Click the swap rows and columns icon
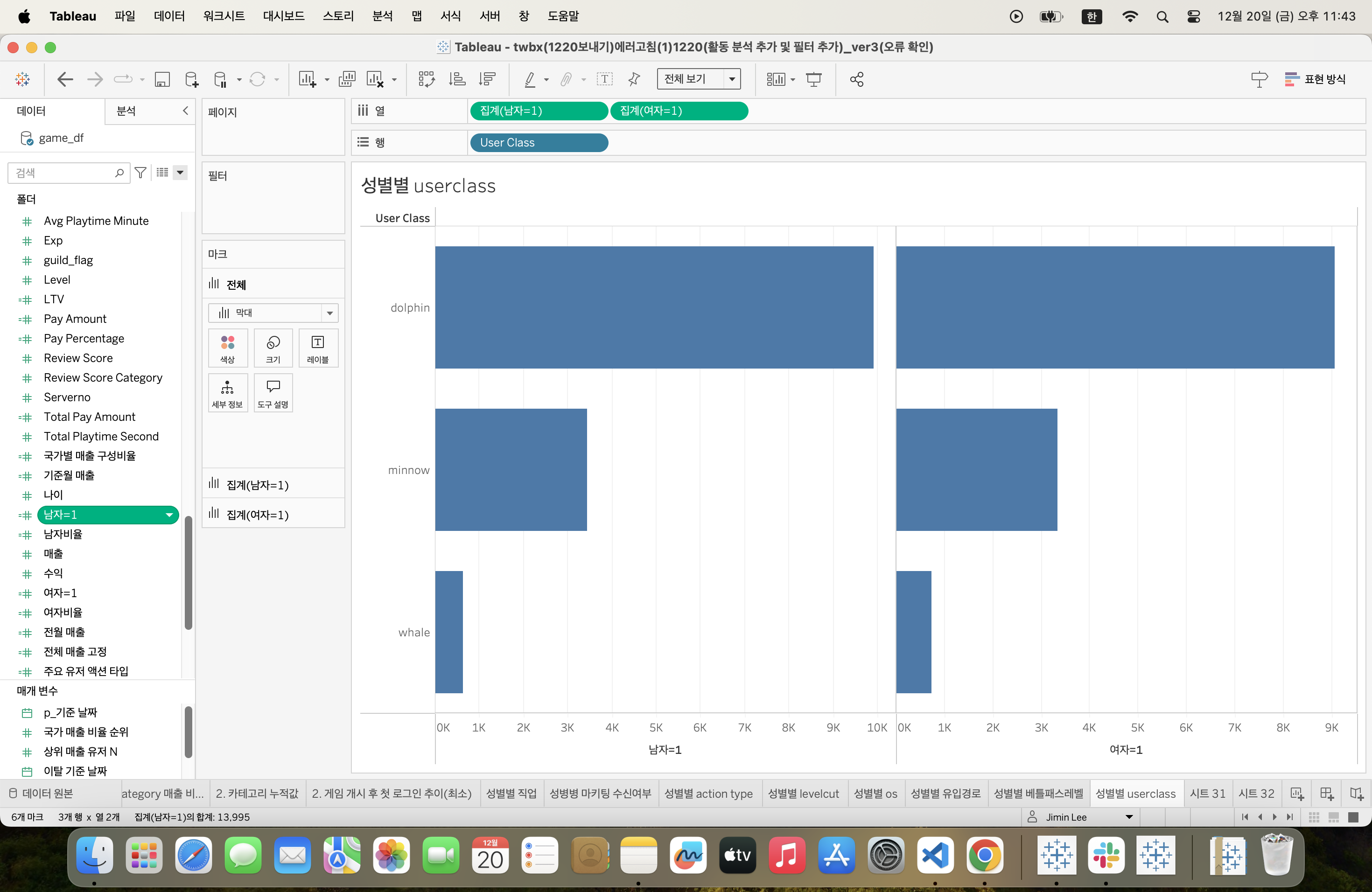Image resolution: width=1372 pixels, height=892 pixels. point(426,79)
